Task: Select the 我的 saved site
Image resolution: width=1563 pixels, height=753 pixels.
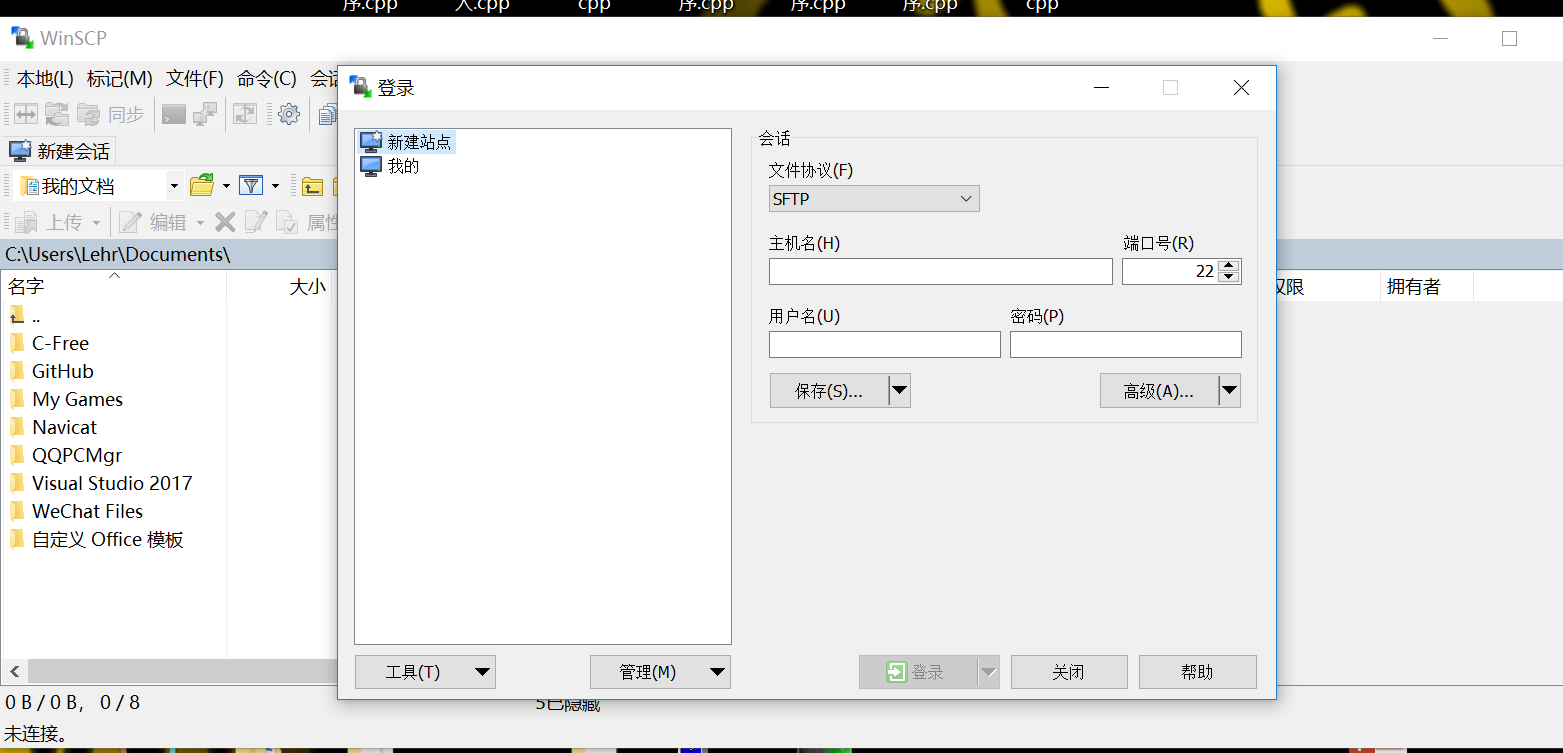Action: [x=400, y=166]
